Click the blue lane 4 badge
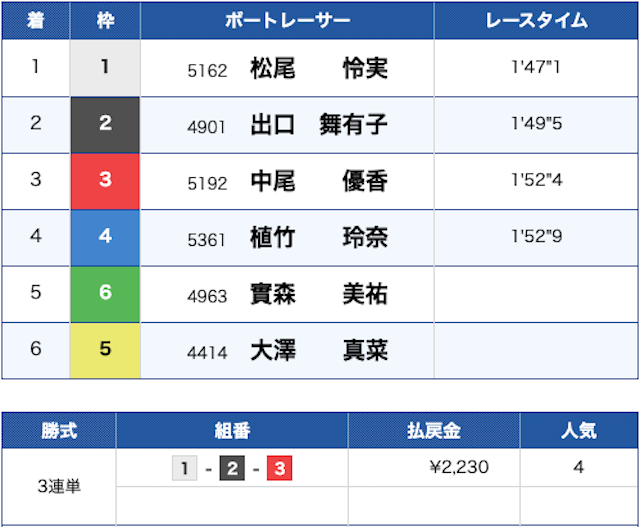Image resolution: width=640 pixels, height=527 pixels. coord(105,238)
